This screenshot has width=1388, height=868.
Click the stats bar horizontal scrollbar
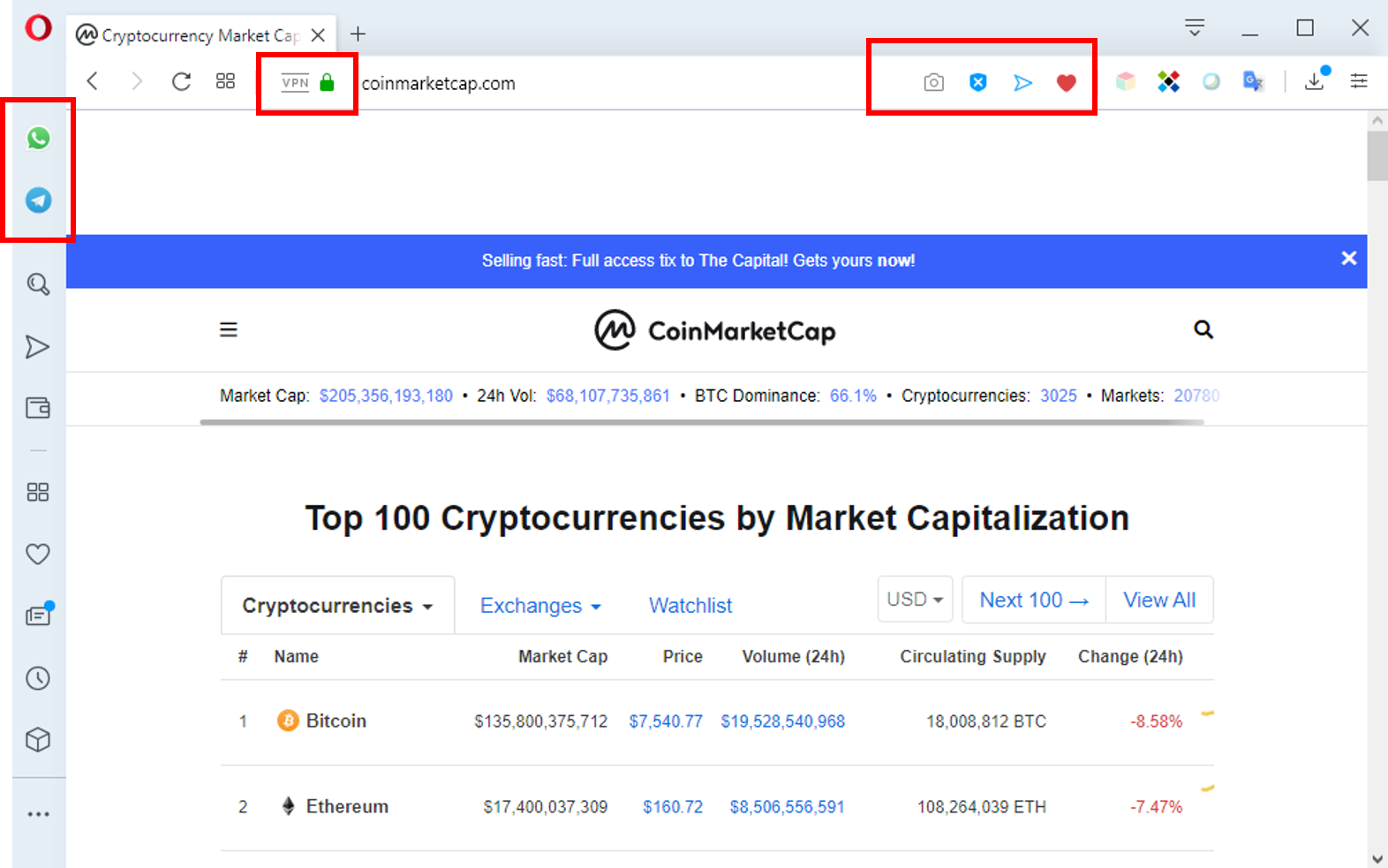point(702,422)
